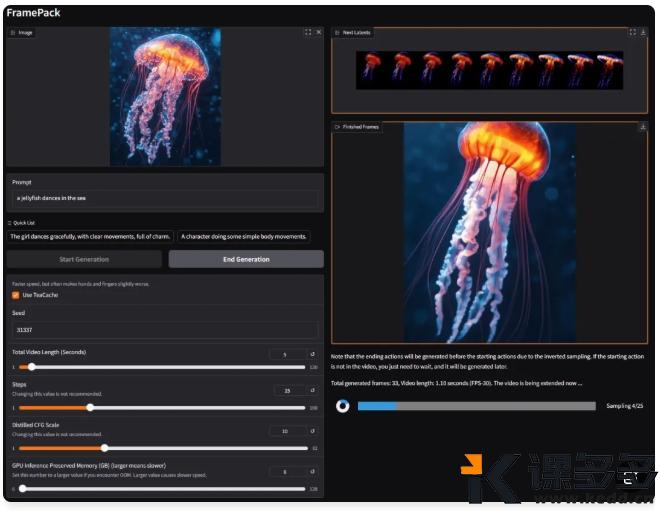Expand the input Image to fullscreen
This screenshot has height=511, width=660.
[307, 32]
